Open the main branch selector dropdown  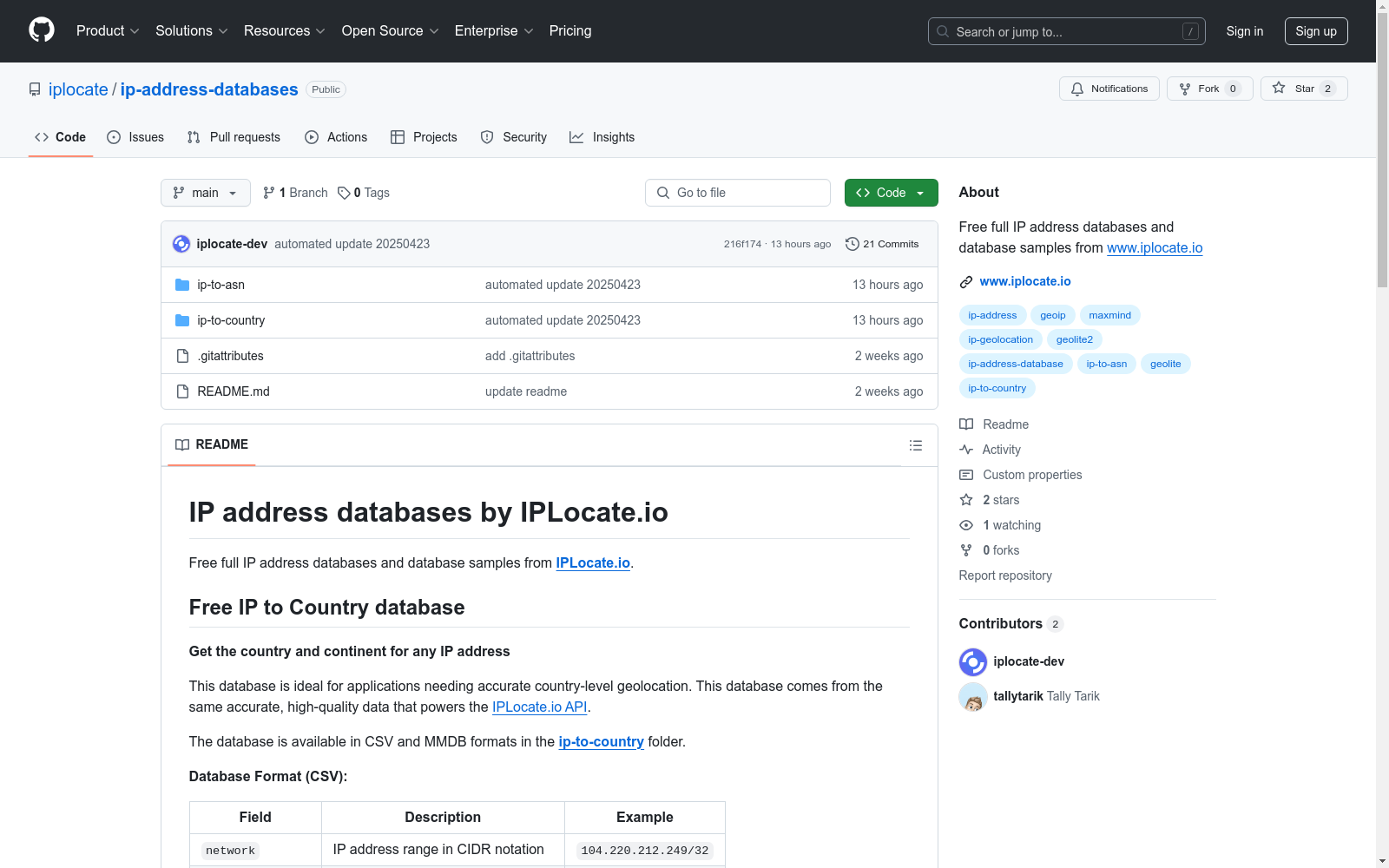tap(206, 193)
